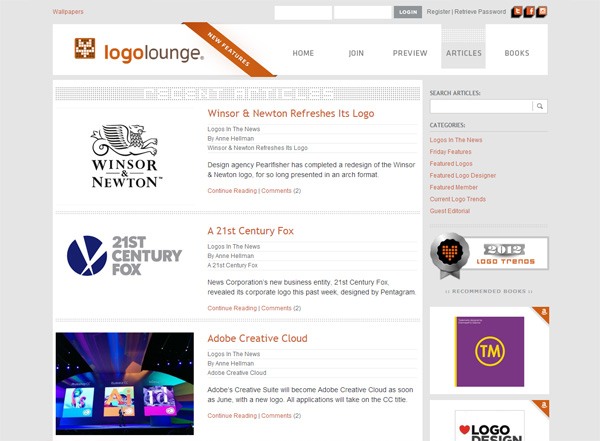
Task: Click the Winsor & Newton logo thumbnail
Action: point(125,157)
